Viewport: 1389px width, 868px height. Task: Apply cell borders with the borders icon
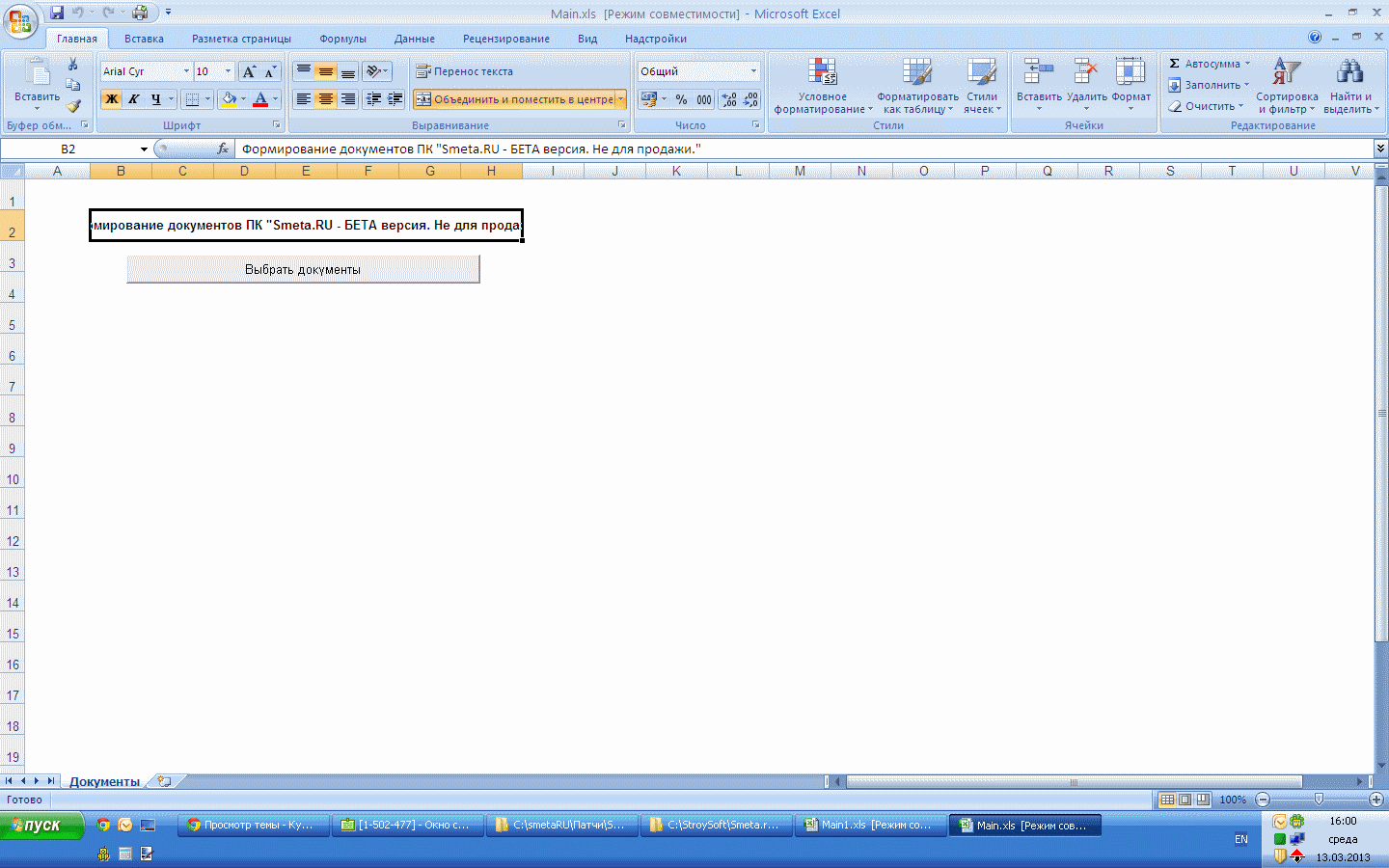192,99
